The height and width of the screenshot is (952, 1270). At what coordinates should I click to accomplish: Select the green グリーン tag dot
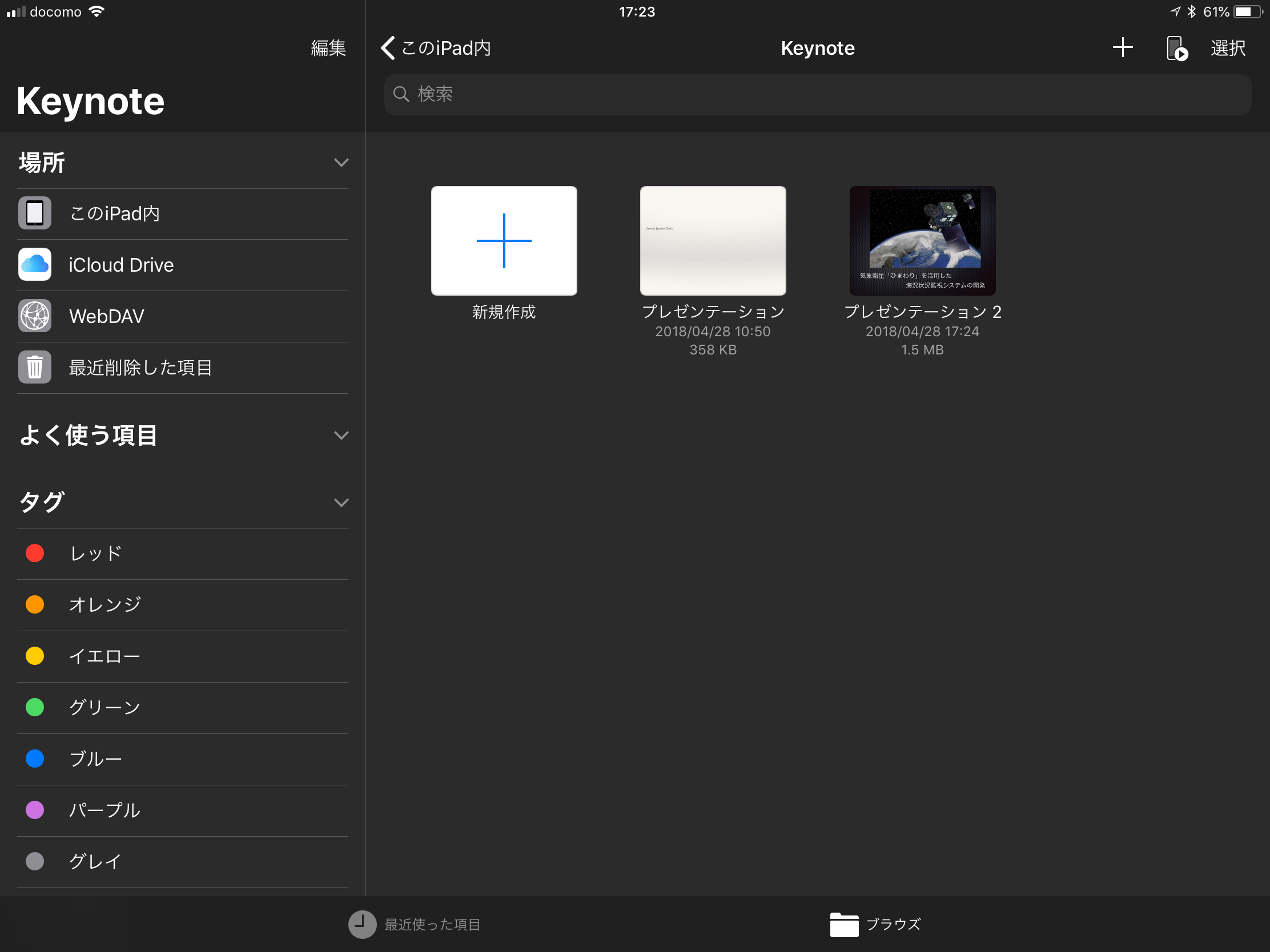pos(34,708)
